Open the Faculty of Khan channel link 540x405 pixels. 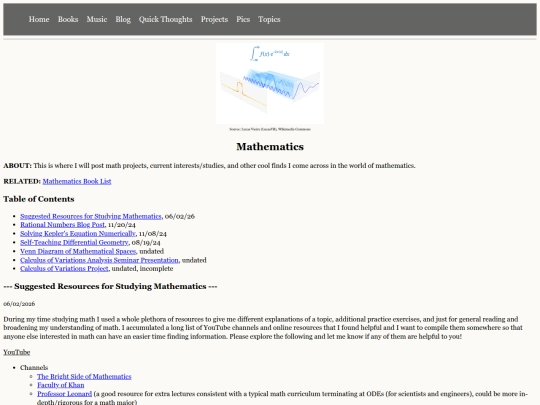point(61,385)
